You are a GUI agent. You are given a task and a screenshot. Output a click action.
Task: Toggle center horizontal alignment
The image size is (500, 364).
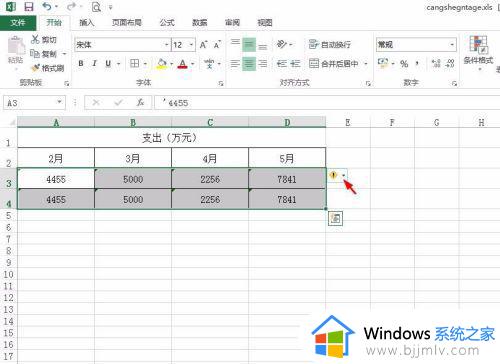click(249, 63)
